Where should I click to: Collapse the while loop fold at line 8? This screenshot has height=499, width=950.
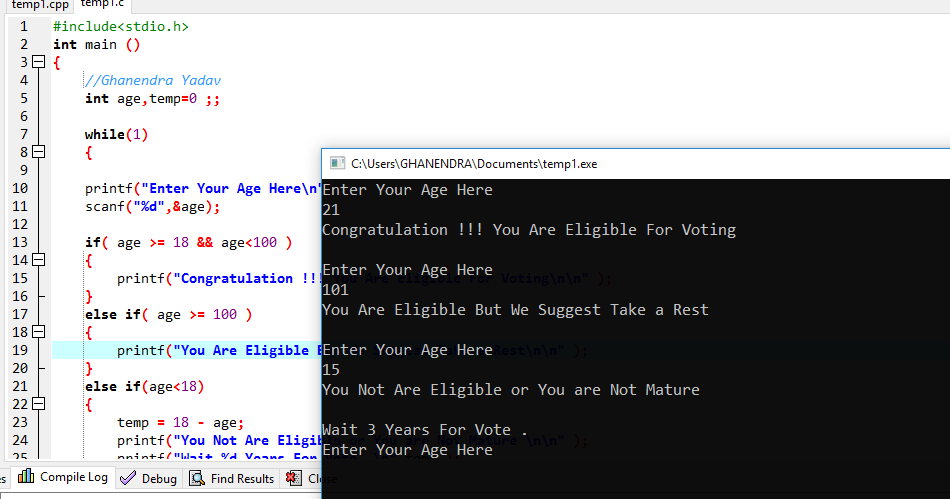click(39, 152)
